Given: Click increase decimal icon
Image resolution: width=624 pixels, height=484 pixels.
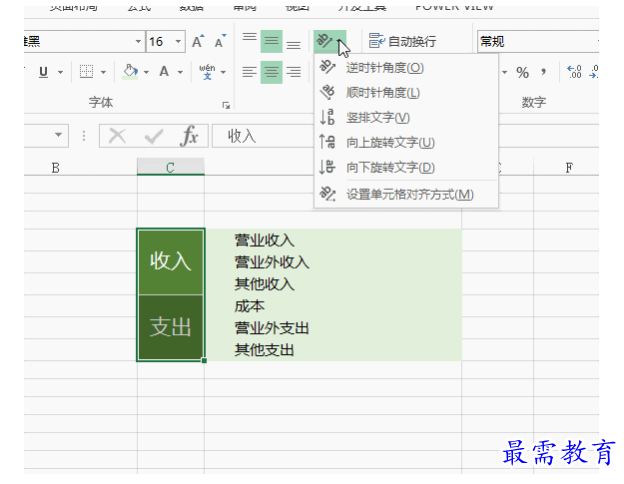Looking at the screenshot, I should [x=575, y=72].
